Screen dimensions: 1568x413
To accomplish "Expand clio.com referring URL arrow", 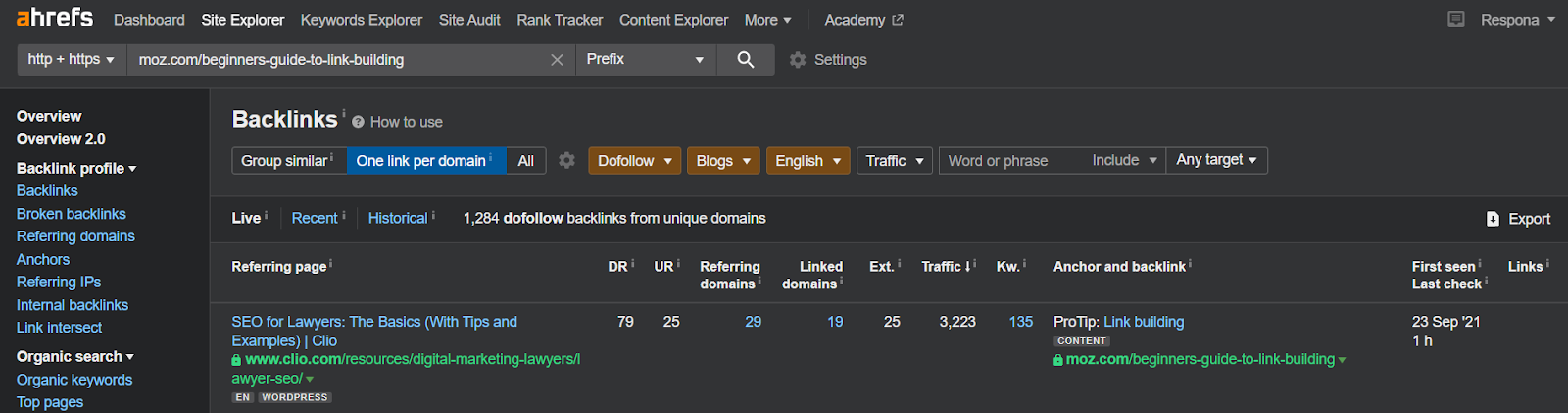I will coord(310,379).
